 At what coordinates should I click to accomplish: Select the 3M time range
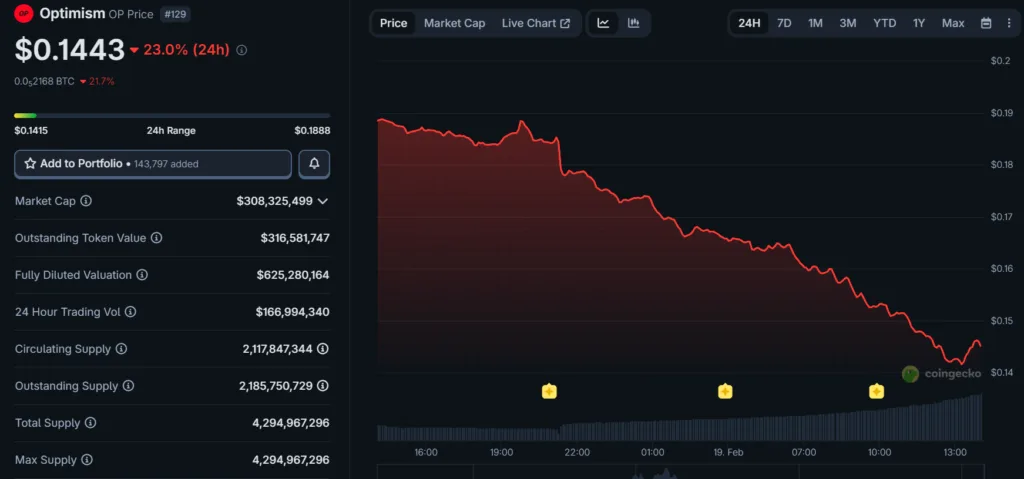pyautogui.click(x=848, y=24)
